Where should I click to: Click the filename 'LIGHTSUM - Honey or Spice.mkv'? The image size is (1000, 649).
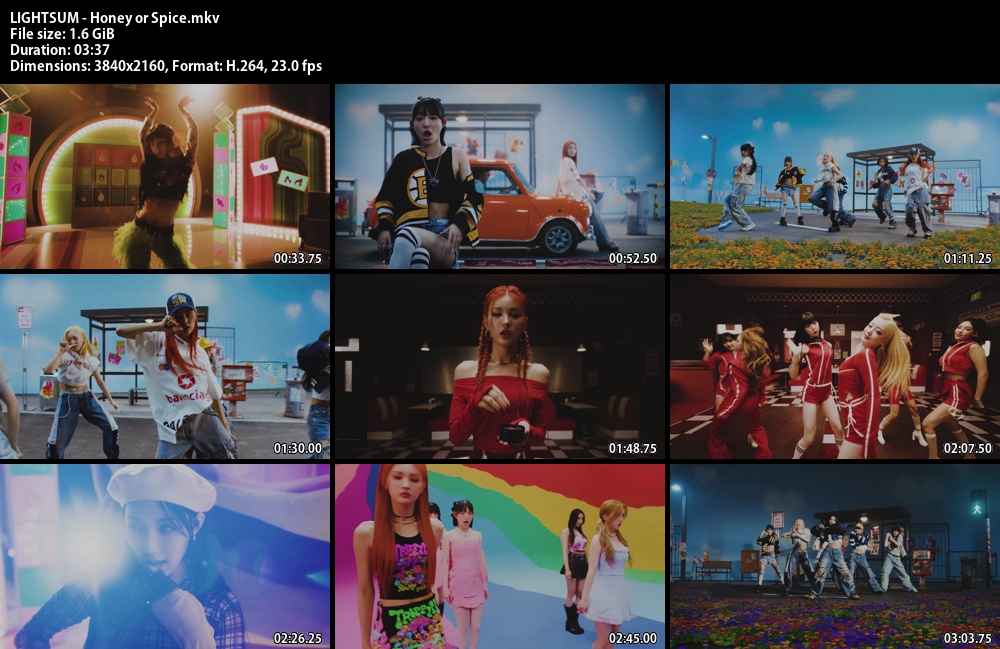pos(115,18)
